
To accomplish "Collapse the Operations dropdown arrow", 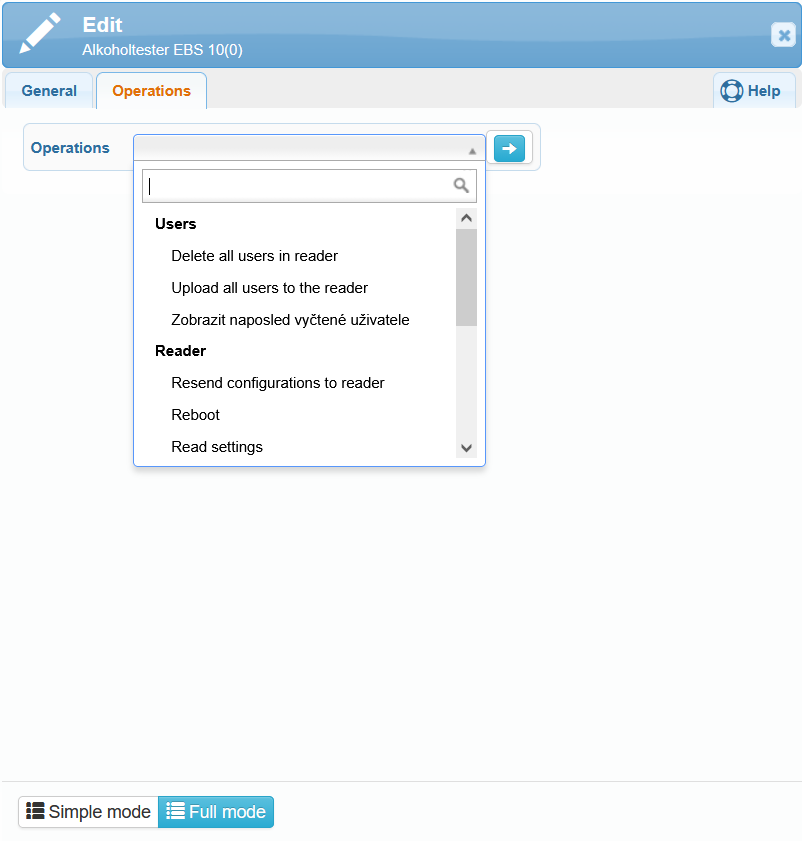I will coord(472,149).
